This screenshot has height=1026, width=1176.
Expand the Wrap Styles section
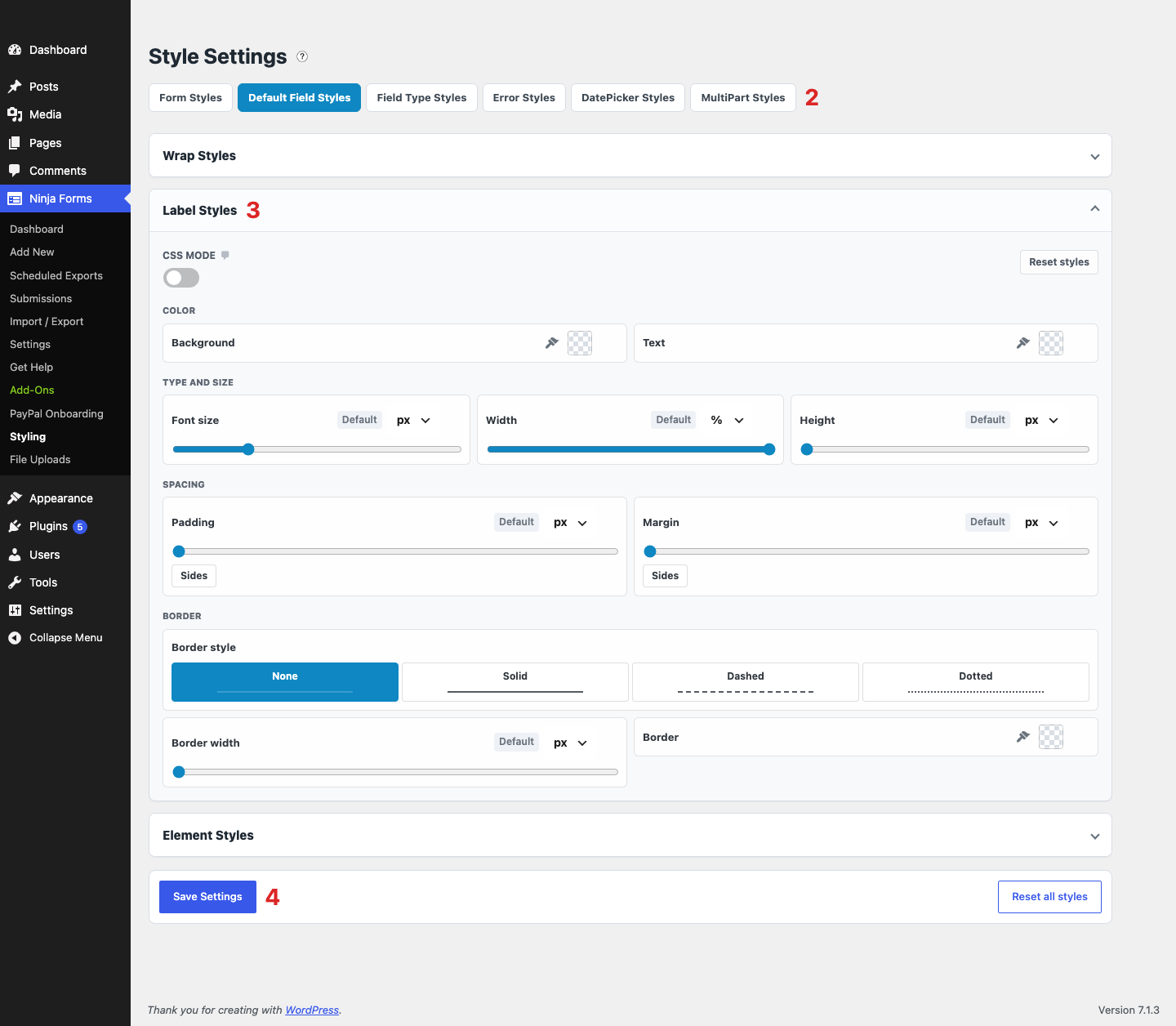click(x=630, y=155)
